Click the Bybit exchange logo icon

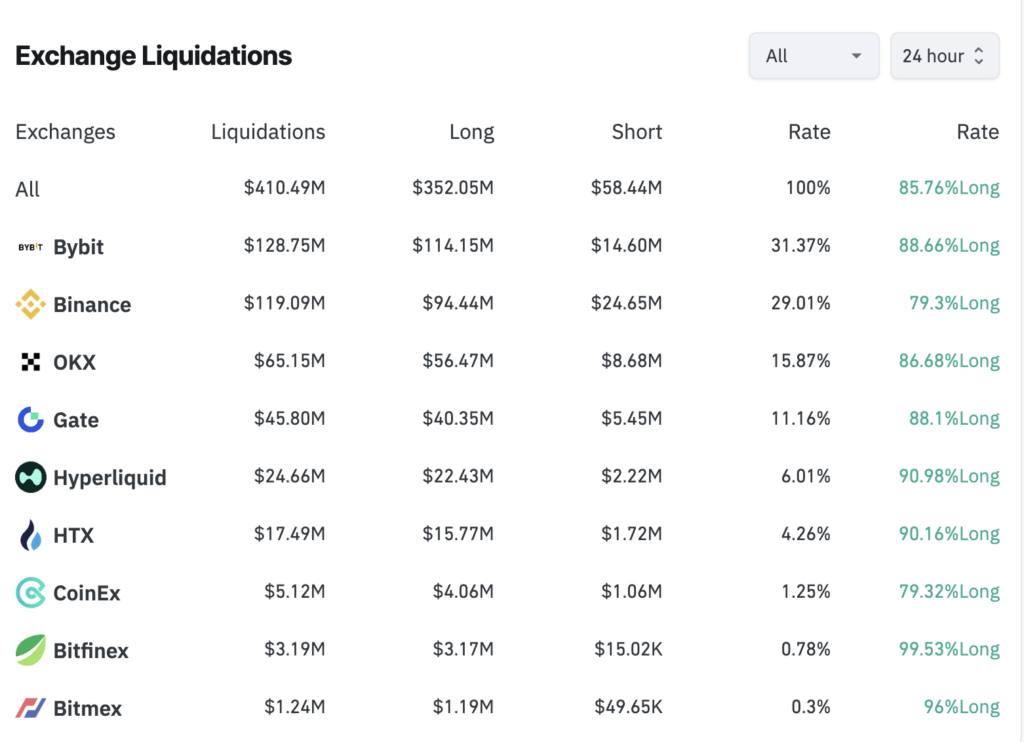tap(31, 247)
